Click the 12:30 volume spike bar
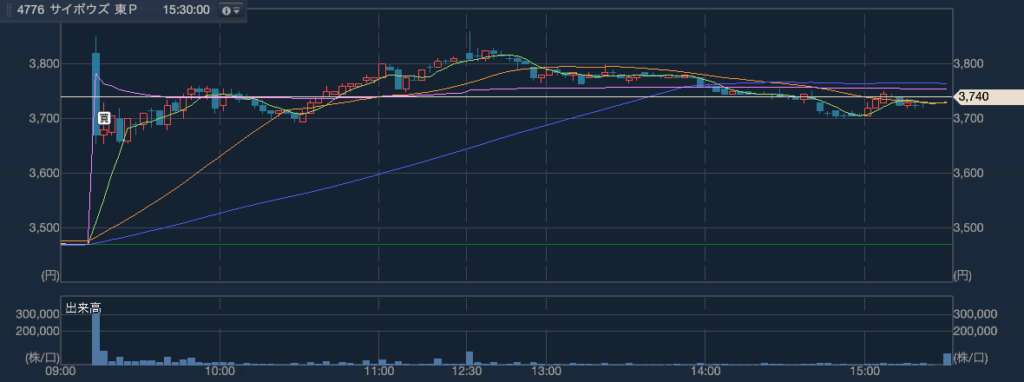Image resolution: width=1024 pixels, height=382 pixels. pos(469,358)
